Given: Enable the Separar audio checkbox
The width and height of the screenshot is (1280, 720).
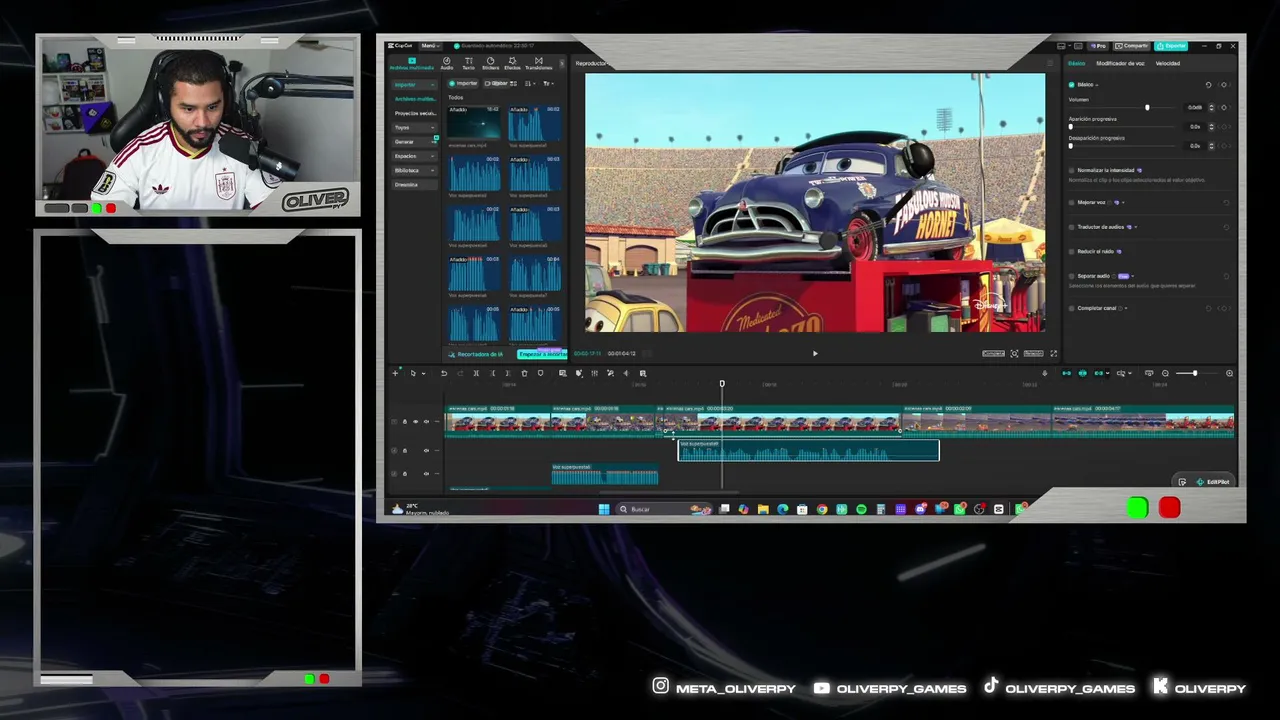Looking at the screenshot, I should 1072,276.
